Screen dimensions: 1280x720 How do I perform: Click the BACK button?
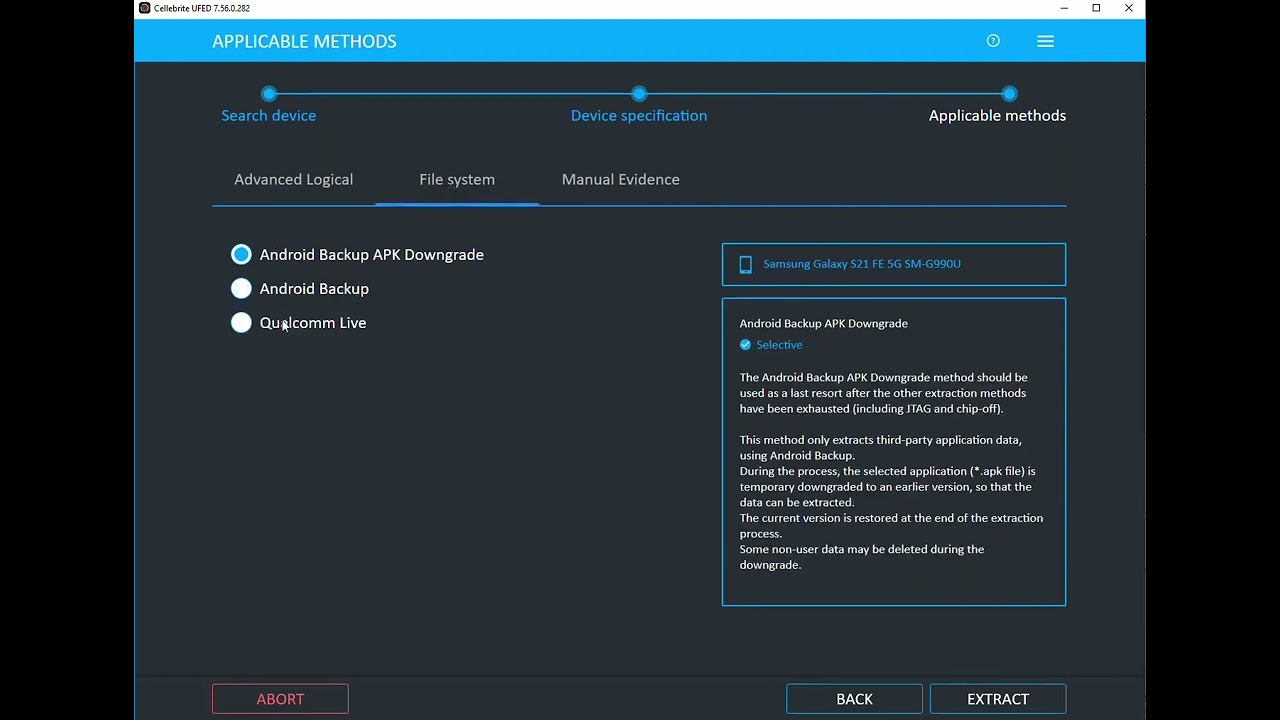pyautogui.click(x=854, y=699)
